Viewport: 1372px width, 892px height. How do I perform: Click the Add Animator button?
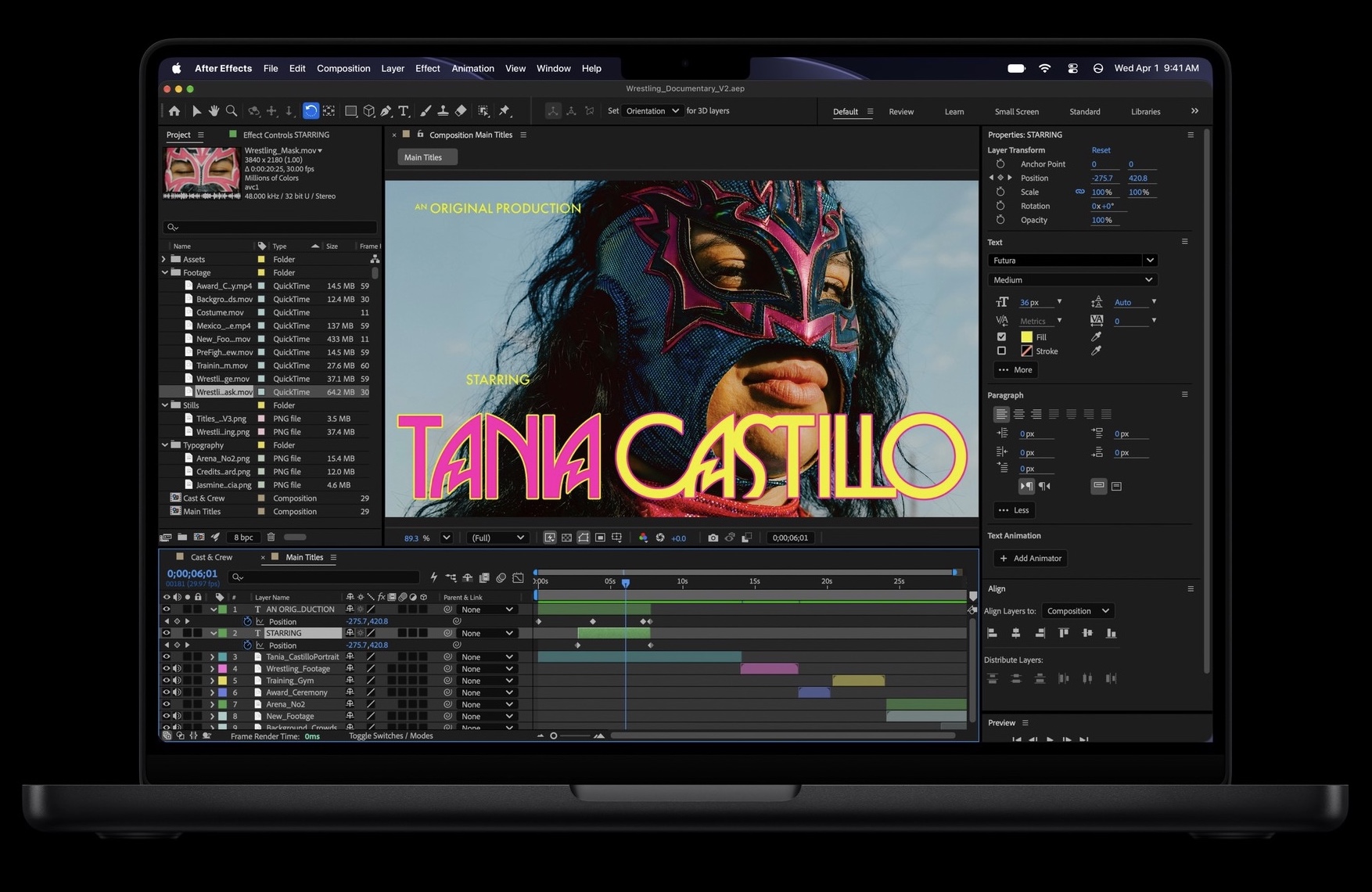click(x=1031, y=558)
